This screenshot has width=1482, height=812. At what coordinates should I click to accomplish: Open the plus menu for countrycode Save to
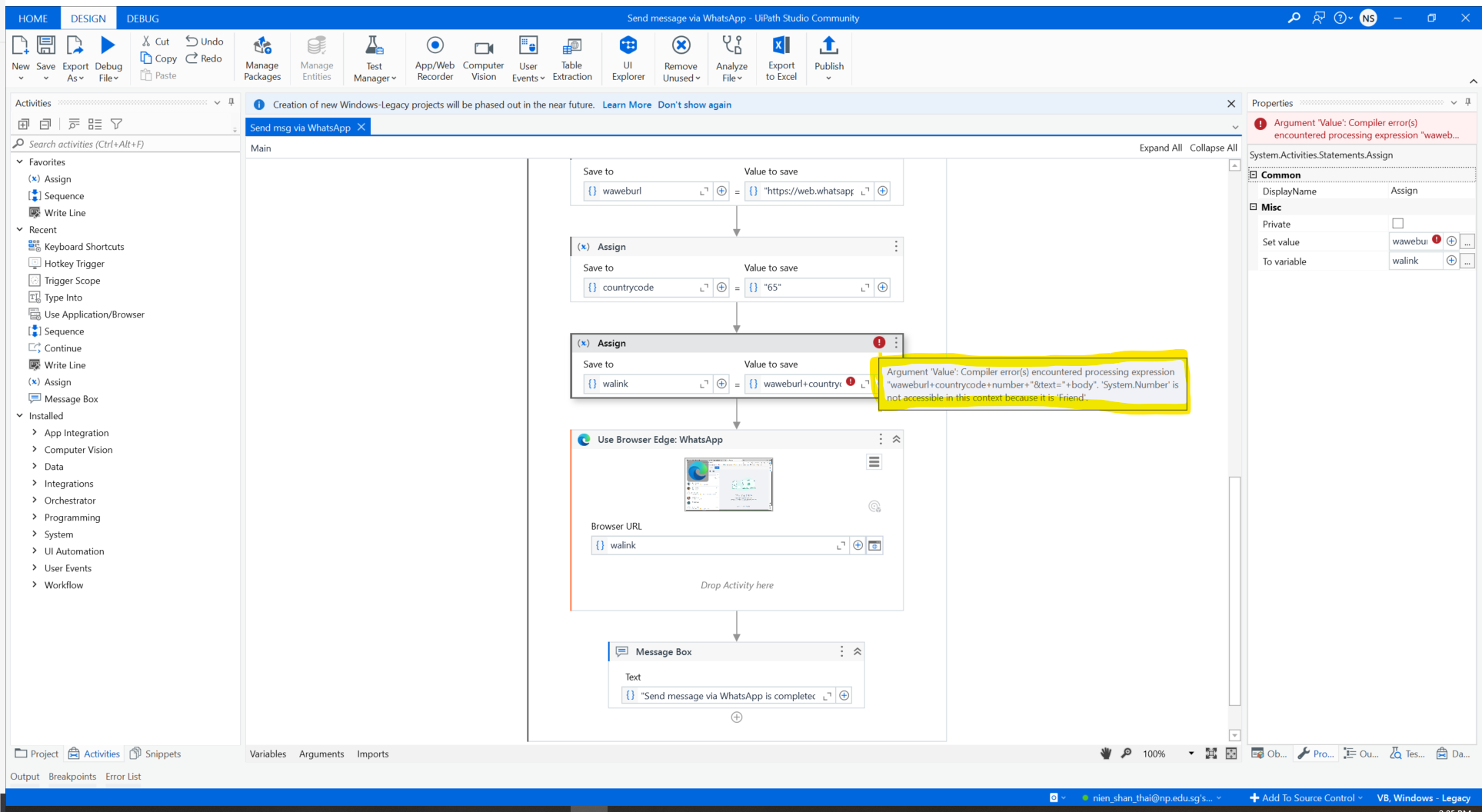[x=721, y=288]
